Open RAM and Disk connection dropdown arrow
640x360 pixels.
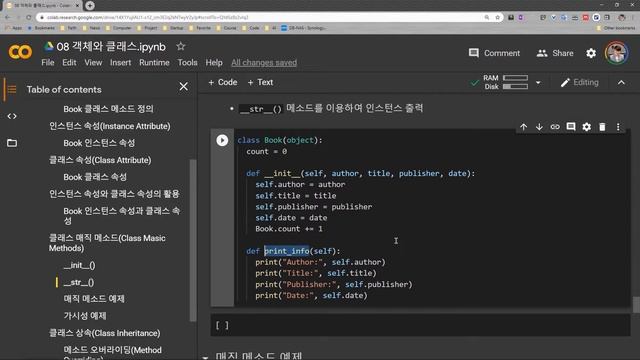coord(538,82)
